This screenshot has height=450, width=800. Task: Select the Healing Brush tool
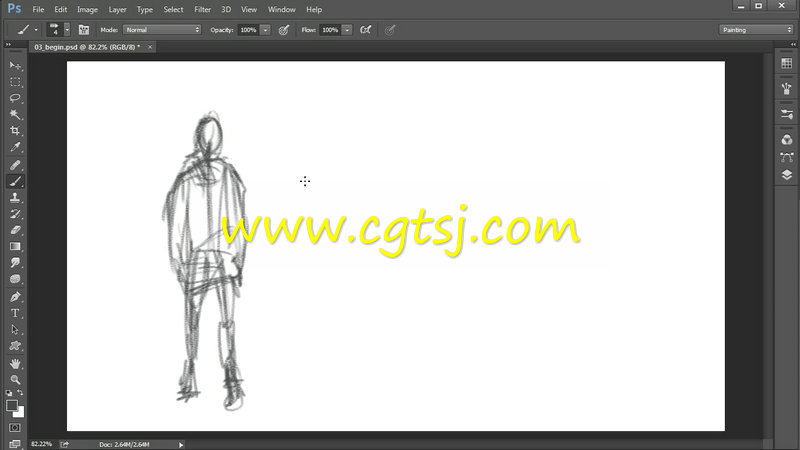(15, 165)
